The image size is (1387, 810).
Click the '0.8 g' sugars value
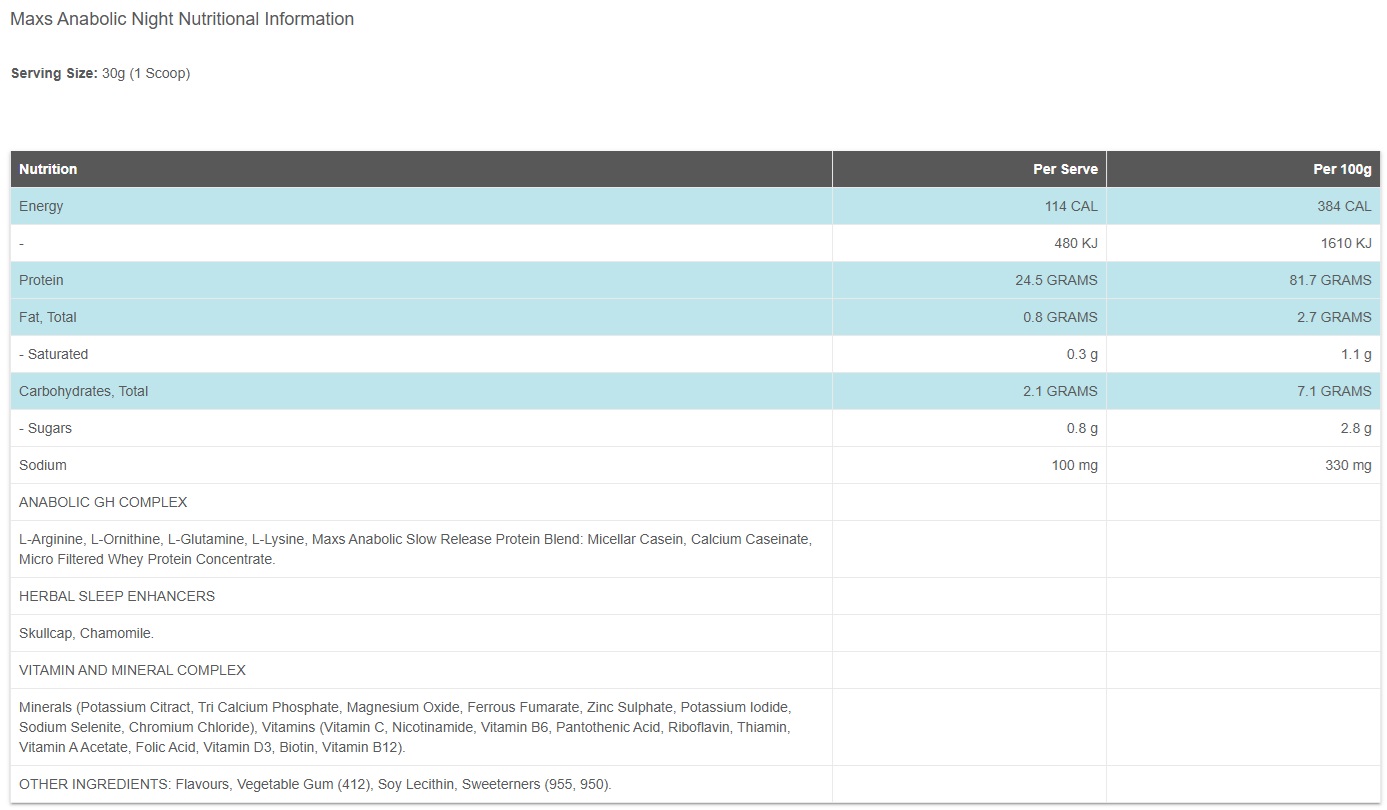pos(1082,428)
